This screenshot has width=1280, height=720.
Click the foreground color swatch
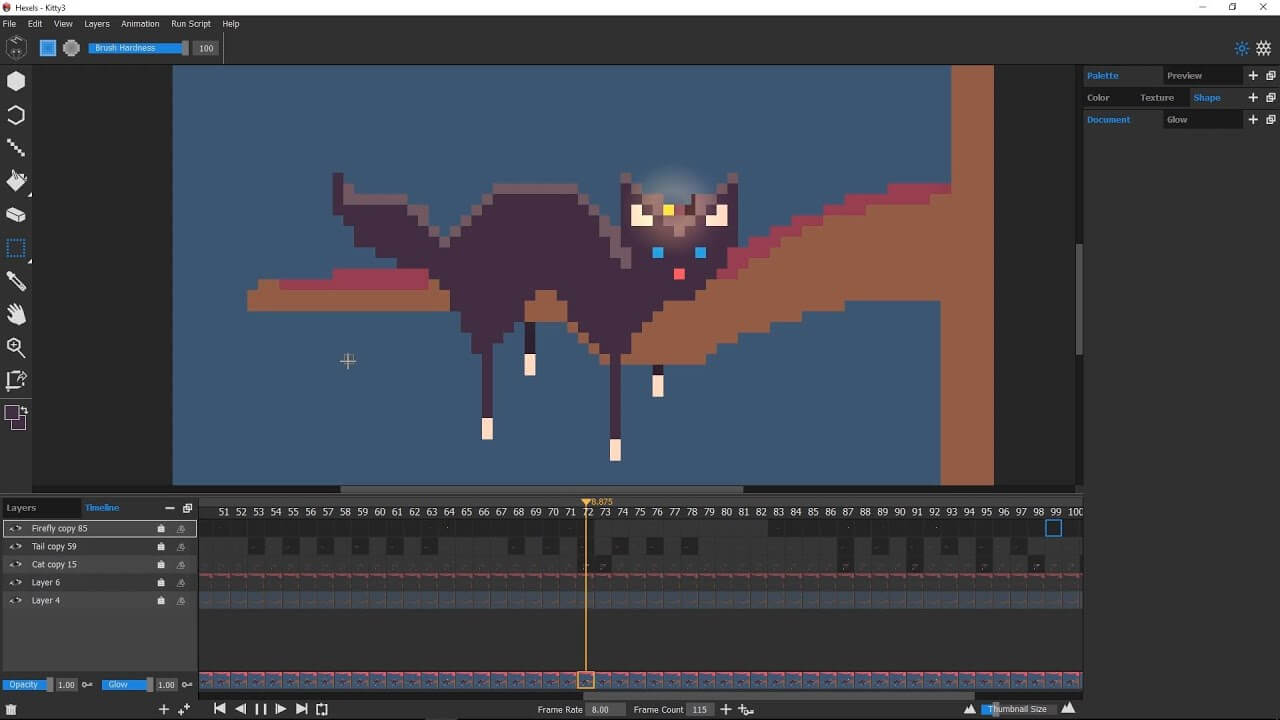[x=12, y=413]
